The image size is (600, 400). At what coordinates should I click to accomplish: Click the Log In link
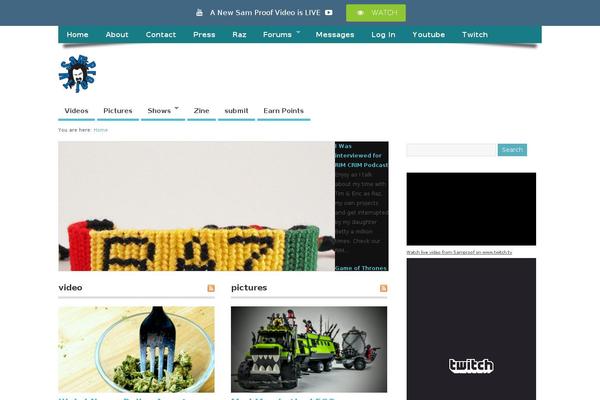coord(383,34)
